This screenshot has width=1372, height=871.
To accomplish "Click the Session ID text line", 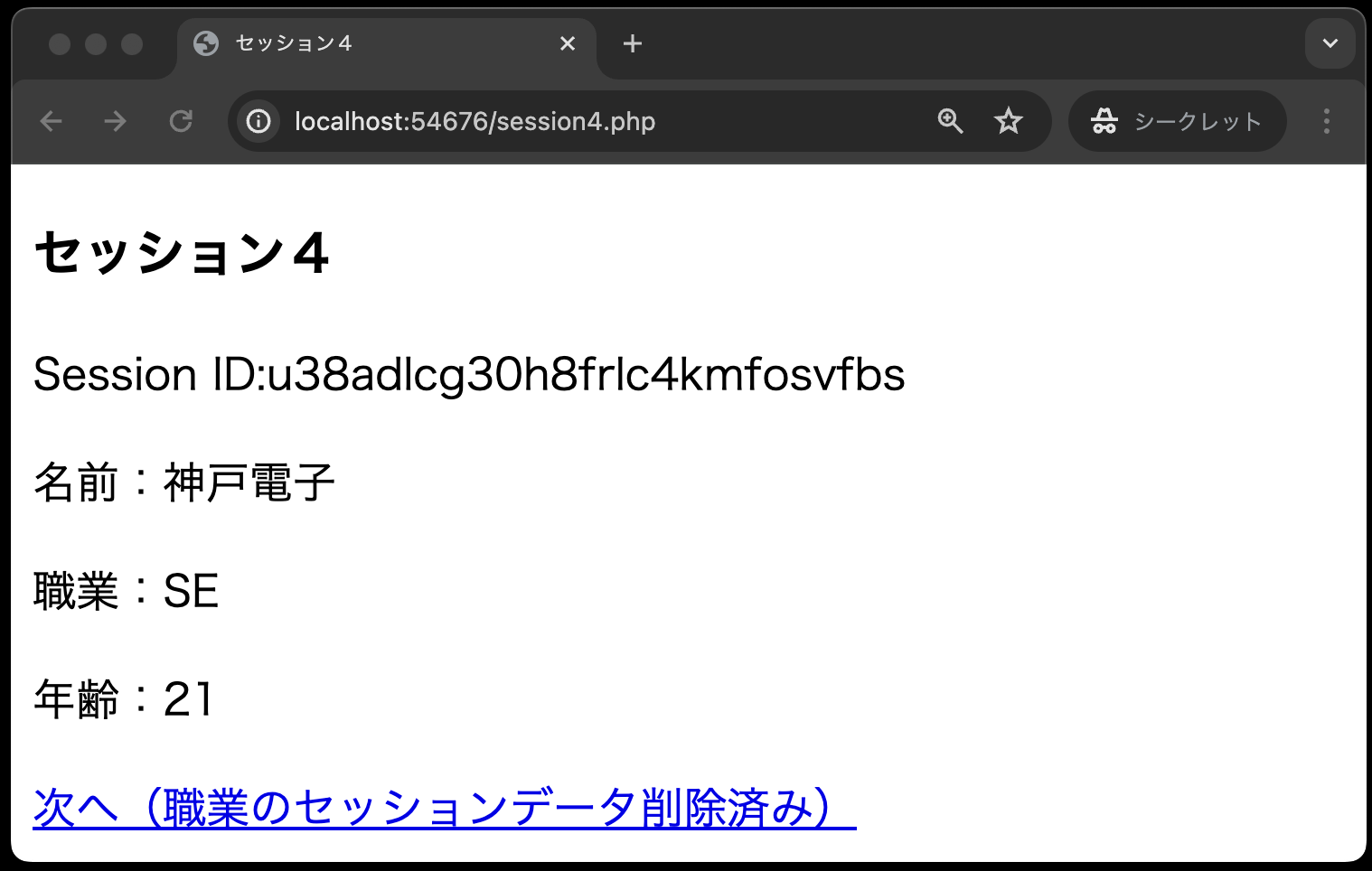I will [468, 375].
